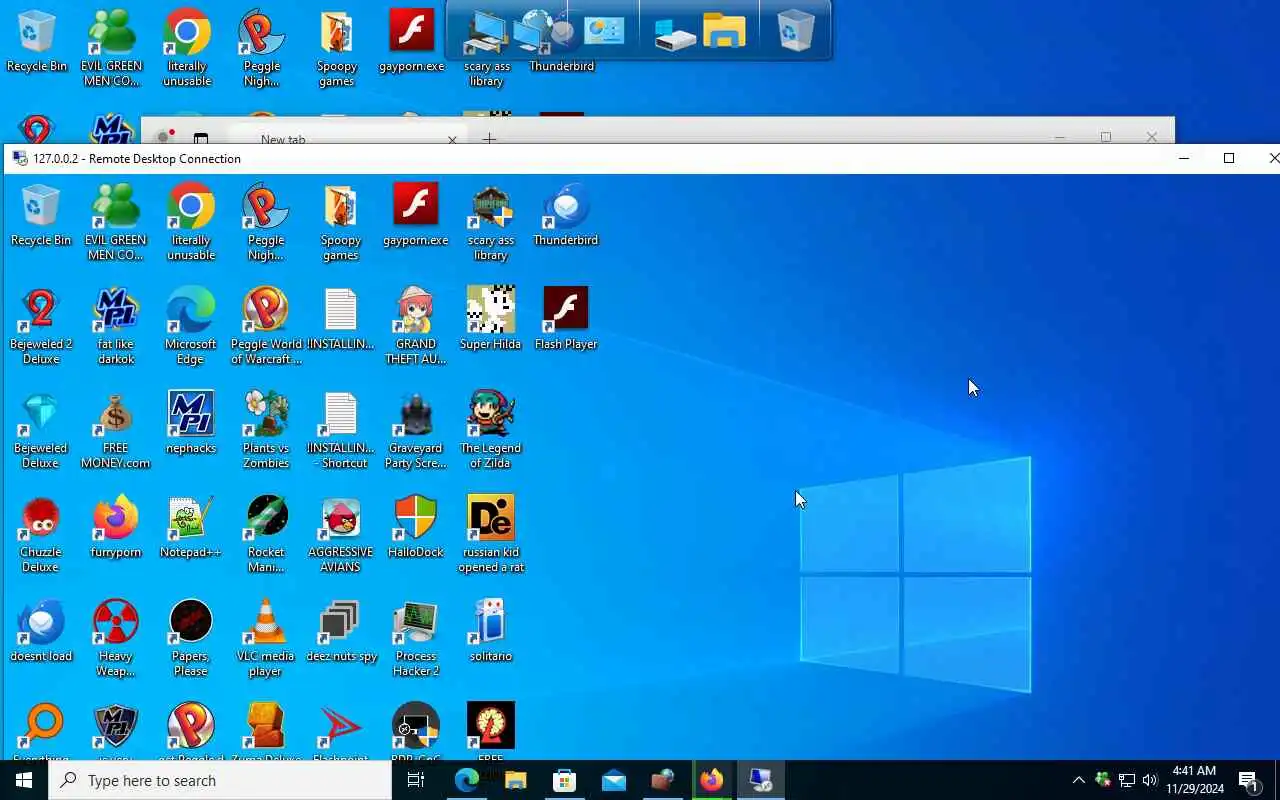Viewport: 1280px width, 800px height.
Task: Select 'literally unusable' Chrome icon on local desktop
Action: (187, 49)
